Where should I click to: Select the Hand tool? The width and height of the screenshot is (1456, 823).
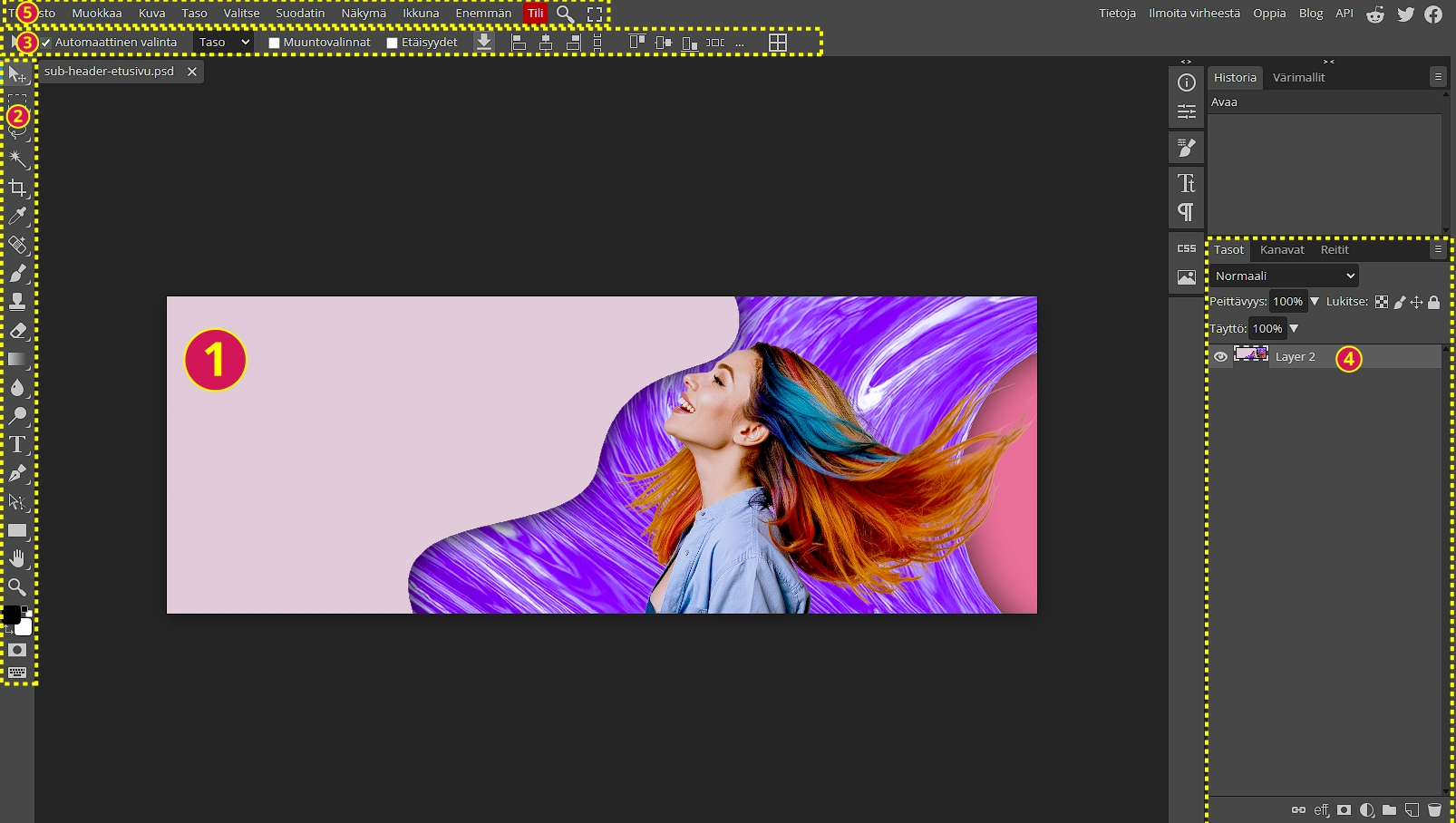17,558
